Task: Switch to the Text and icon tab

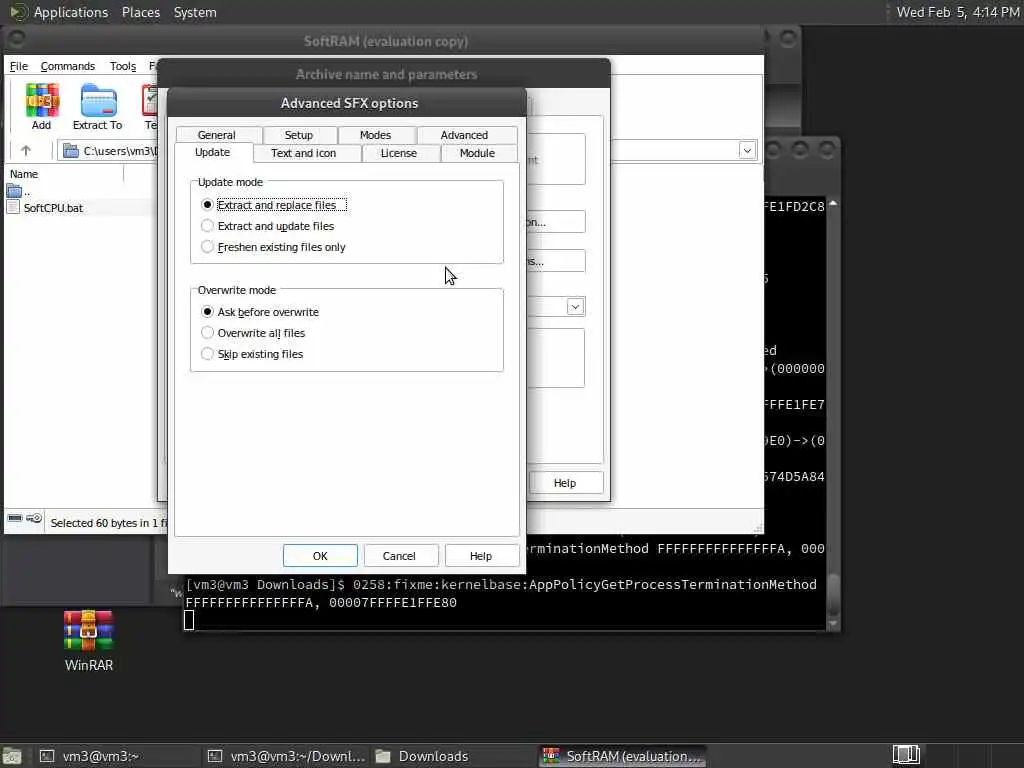Action: [x=304, y=153]
